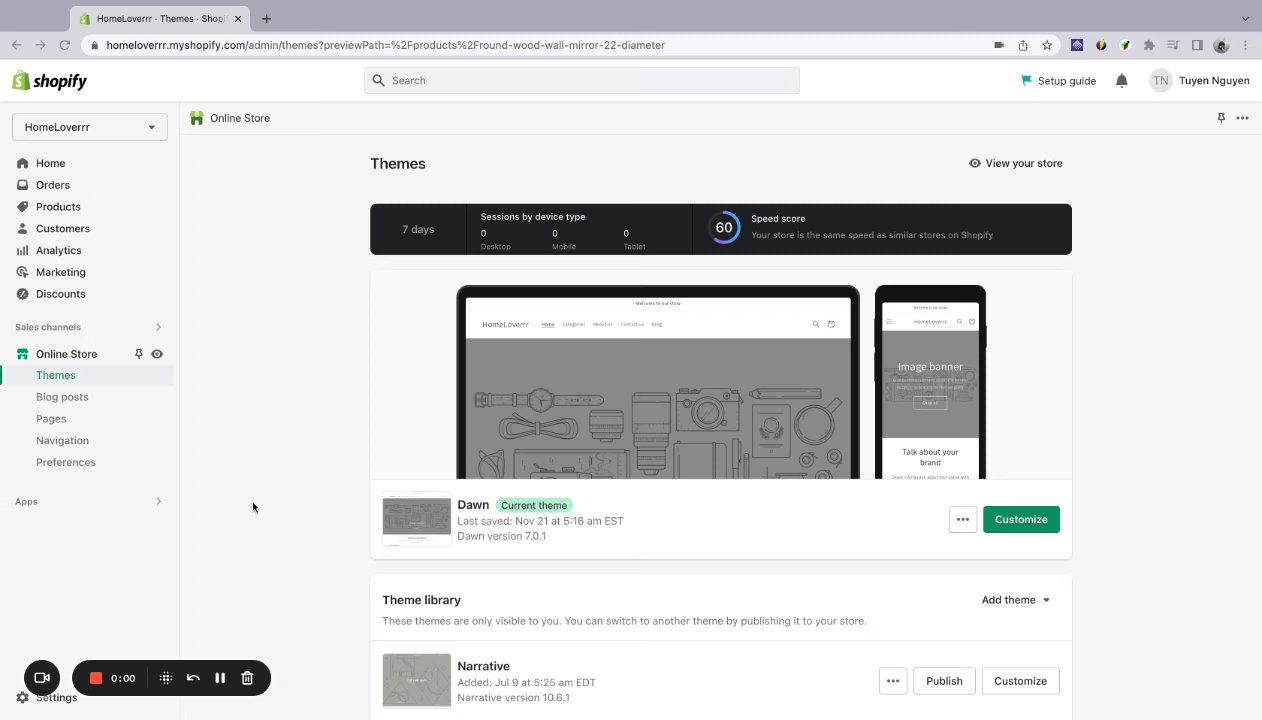Screen dimensions: 1262x720
Task: Open the notifications bell
Action: tap(1122, 81)
